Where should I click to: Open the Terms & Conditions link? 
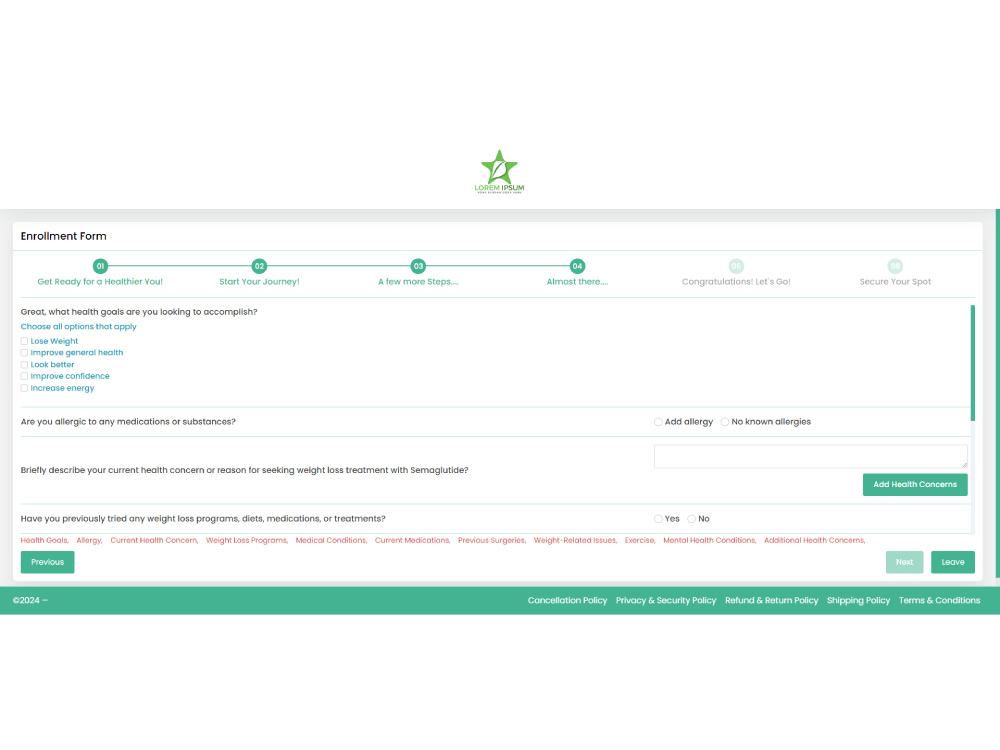(x=939, y=600)
